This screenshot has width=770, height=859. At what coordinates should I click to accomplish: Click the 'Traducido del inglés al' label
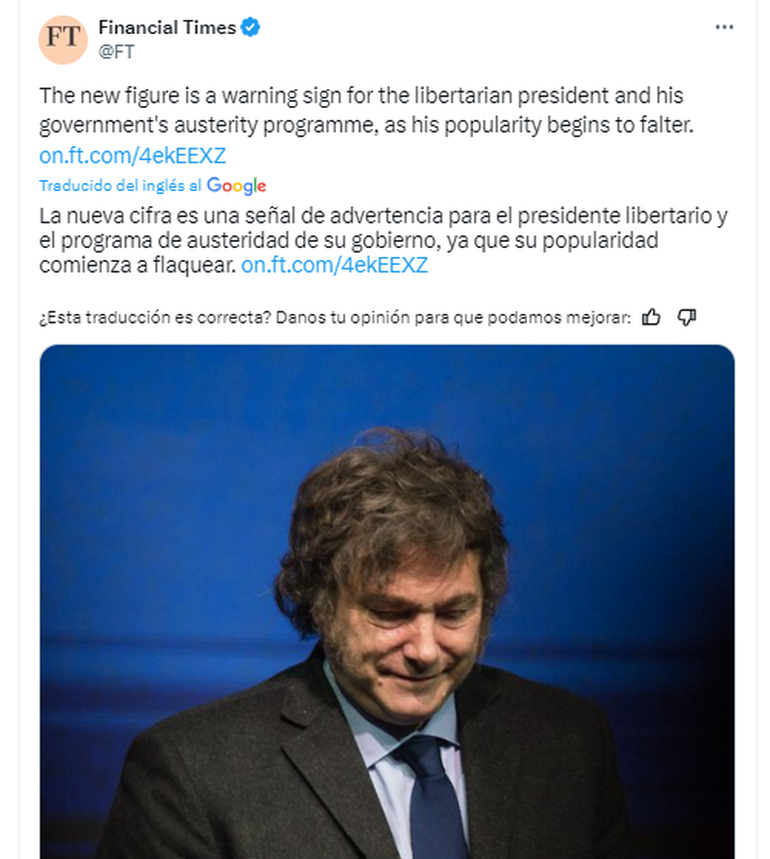[x=121, y=186]
